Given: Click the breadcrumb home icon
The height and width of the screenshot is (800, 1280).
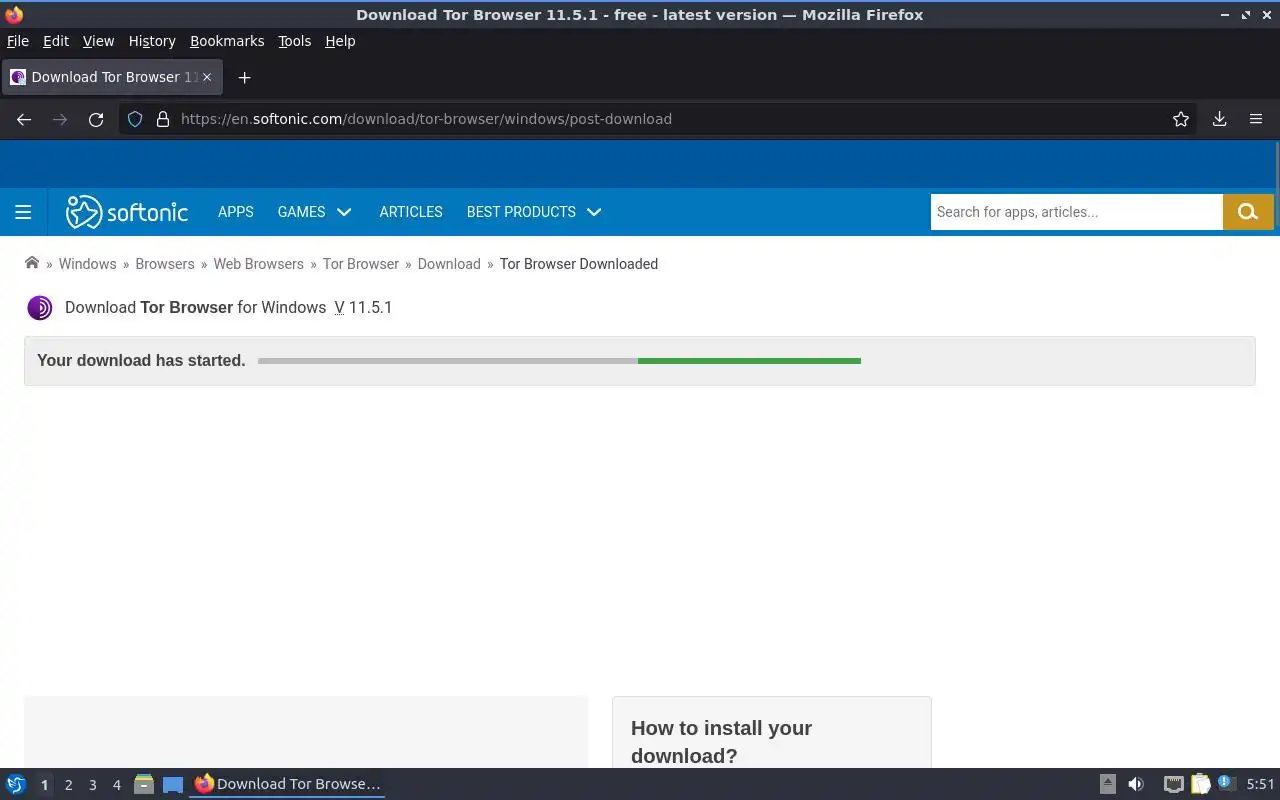Looking at the screenshot, I should pyautogui.click(x=32, y=263).
